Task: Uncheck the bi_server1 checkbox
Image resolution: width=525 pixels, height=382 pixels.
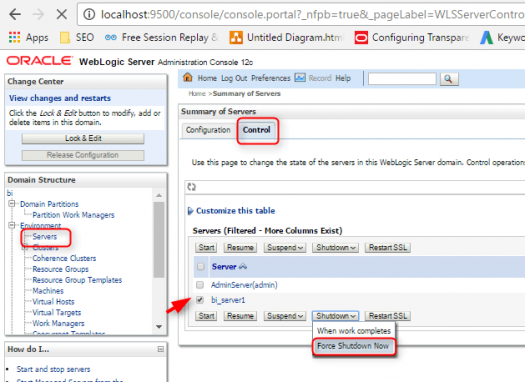Action: pyautogui.click(x=200, y=300)
